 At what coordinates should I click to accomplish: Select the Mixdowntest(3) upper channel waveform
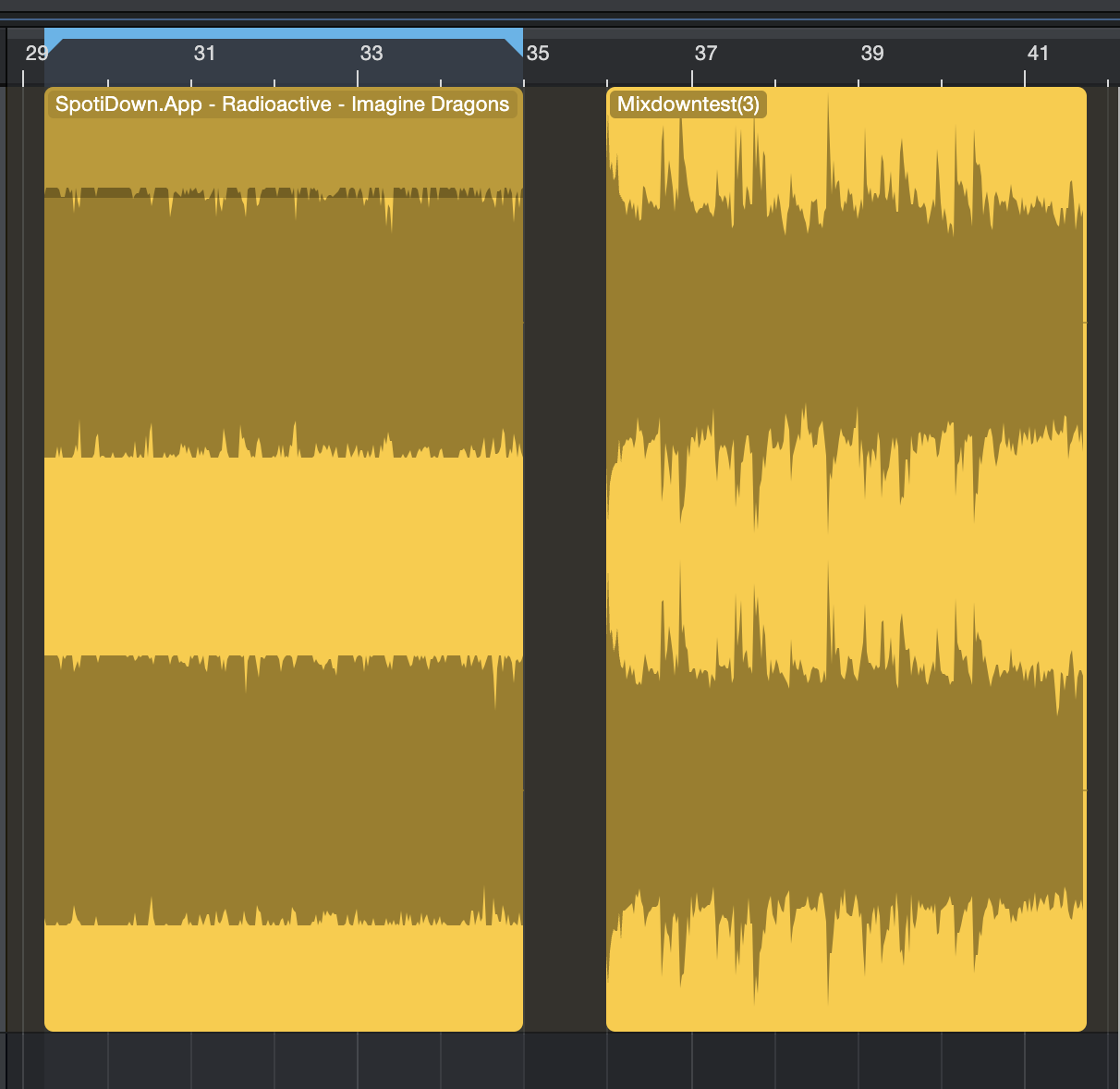point(846,324)
